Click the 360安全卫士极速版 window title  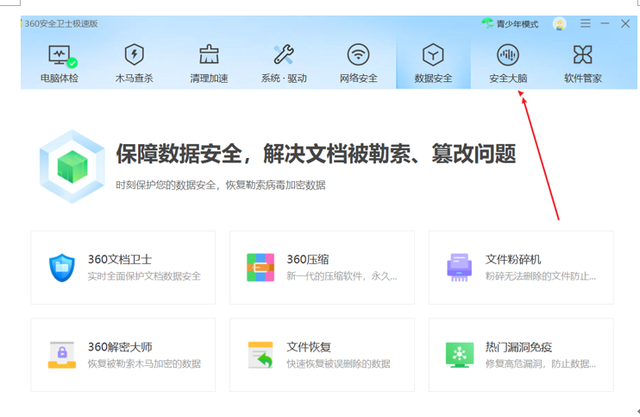pos(61,24)
